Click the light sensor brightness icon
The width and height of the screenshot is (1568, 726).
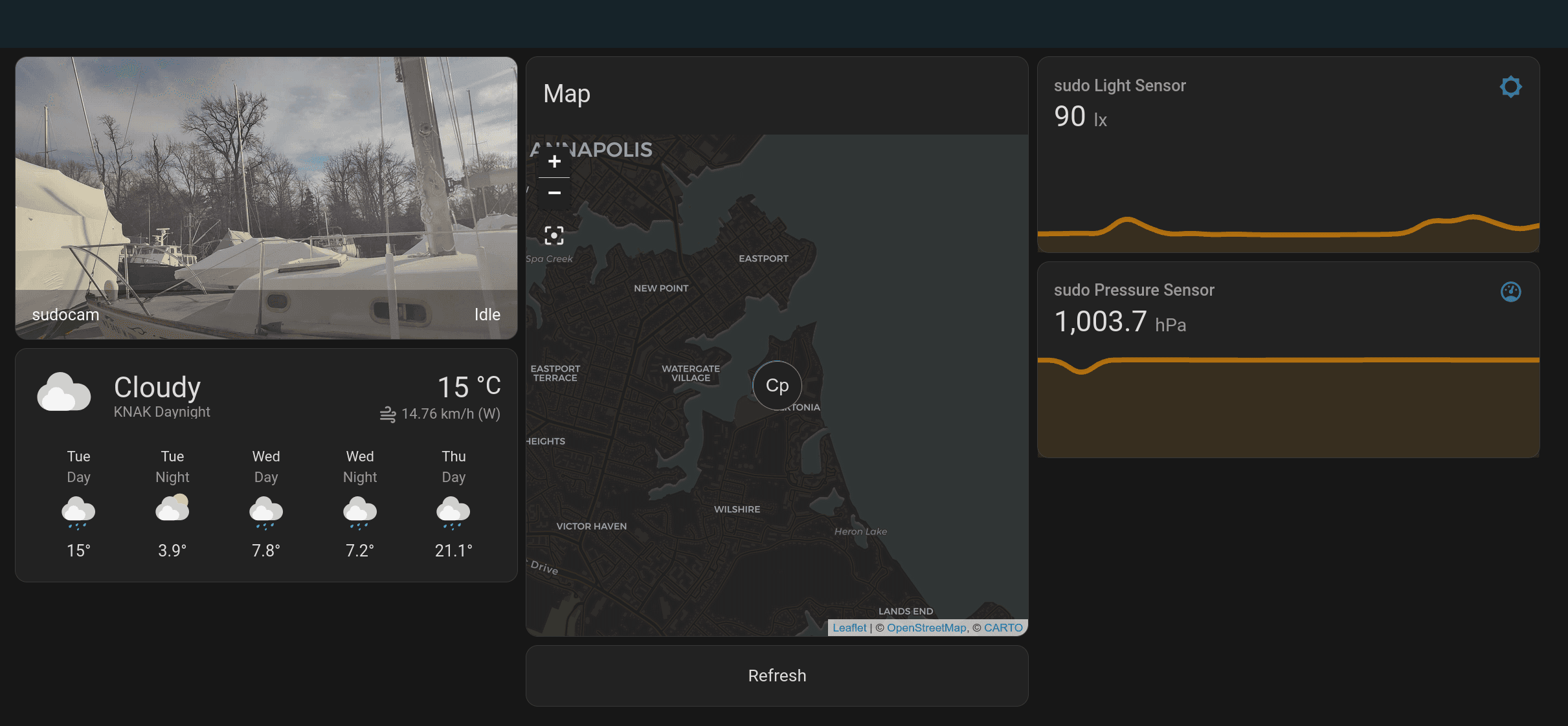(1510, 87)
